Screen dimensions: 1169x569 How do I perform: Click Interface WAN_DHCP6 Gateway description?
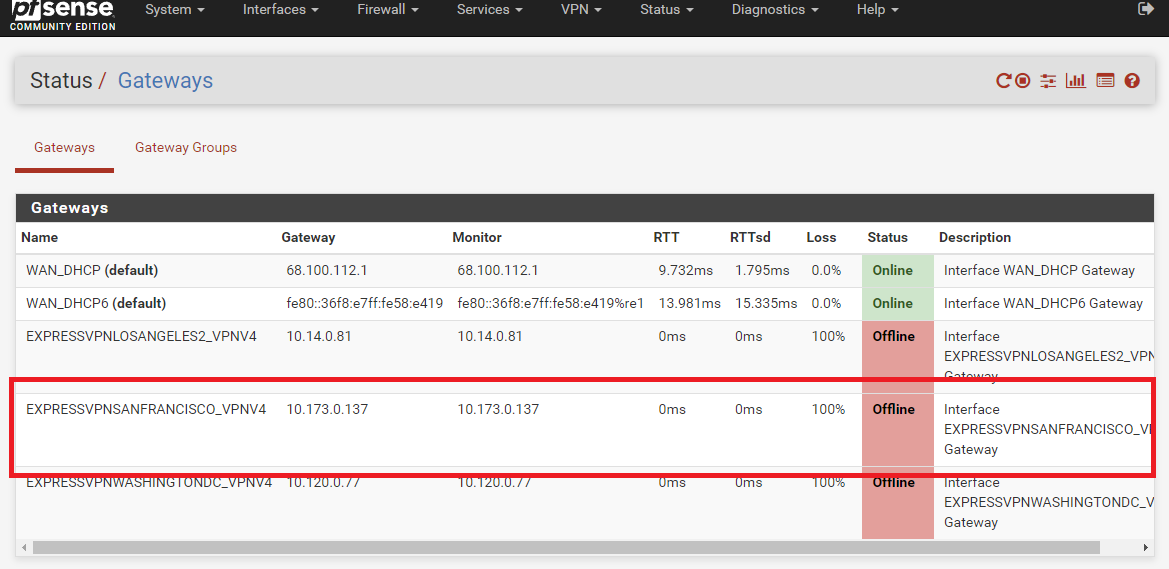(1043, 304)
